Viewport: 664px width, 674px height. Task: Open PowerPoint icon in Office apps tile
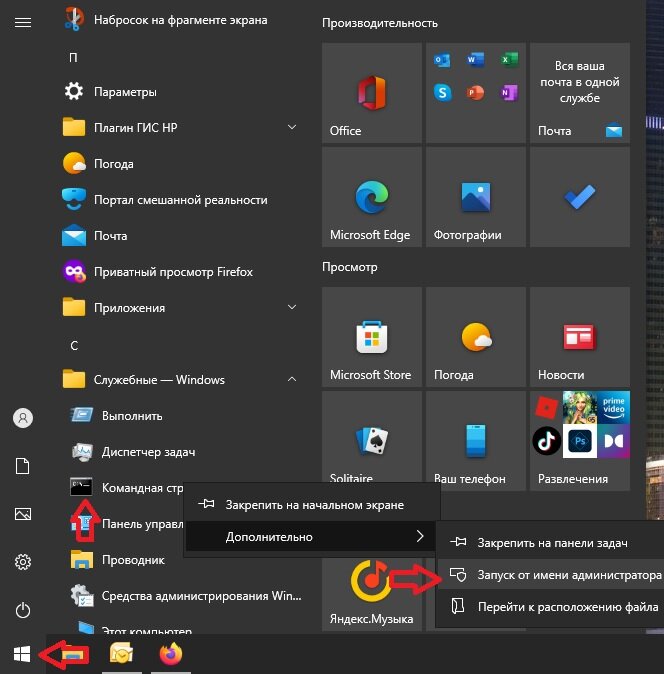tap(475, 92)
